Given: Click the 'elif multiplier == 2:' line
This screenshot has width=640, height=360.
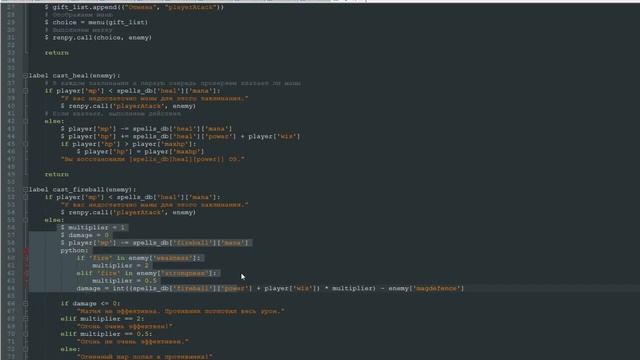Looking at the screenshot, I should point(102,319).
